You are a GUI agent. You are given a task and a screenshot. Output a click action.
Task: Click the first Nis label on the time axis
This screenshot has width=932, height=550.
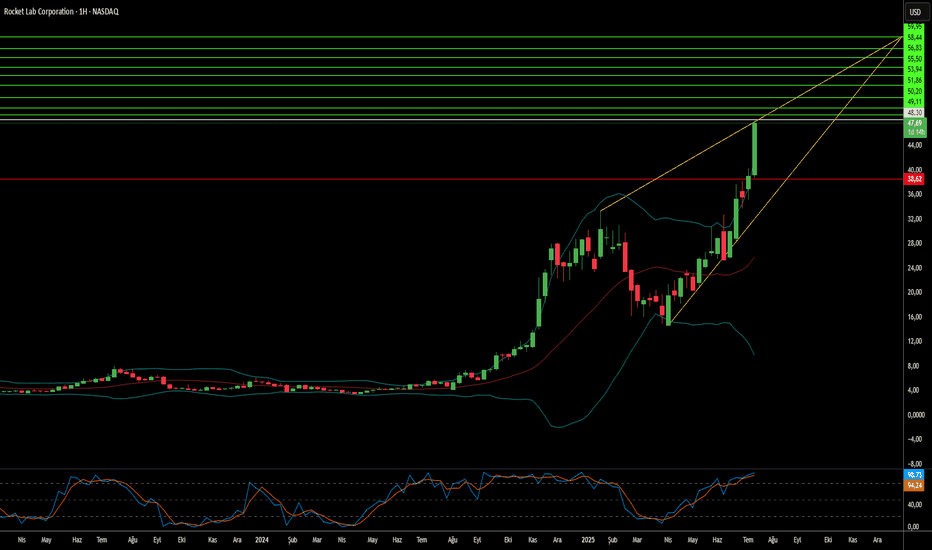[21, 540]
